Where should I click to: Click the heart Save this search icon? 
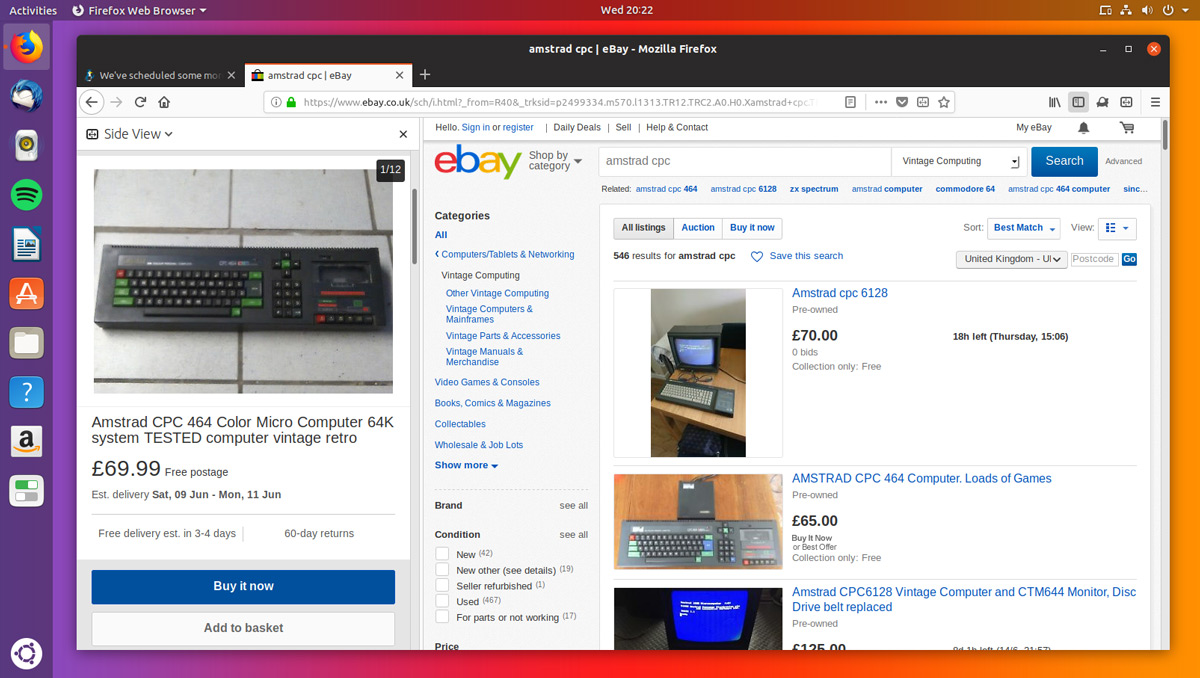coord(757,257)
